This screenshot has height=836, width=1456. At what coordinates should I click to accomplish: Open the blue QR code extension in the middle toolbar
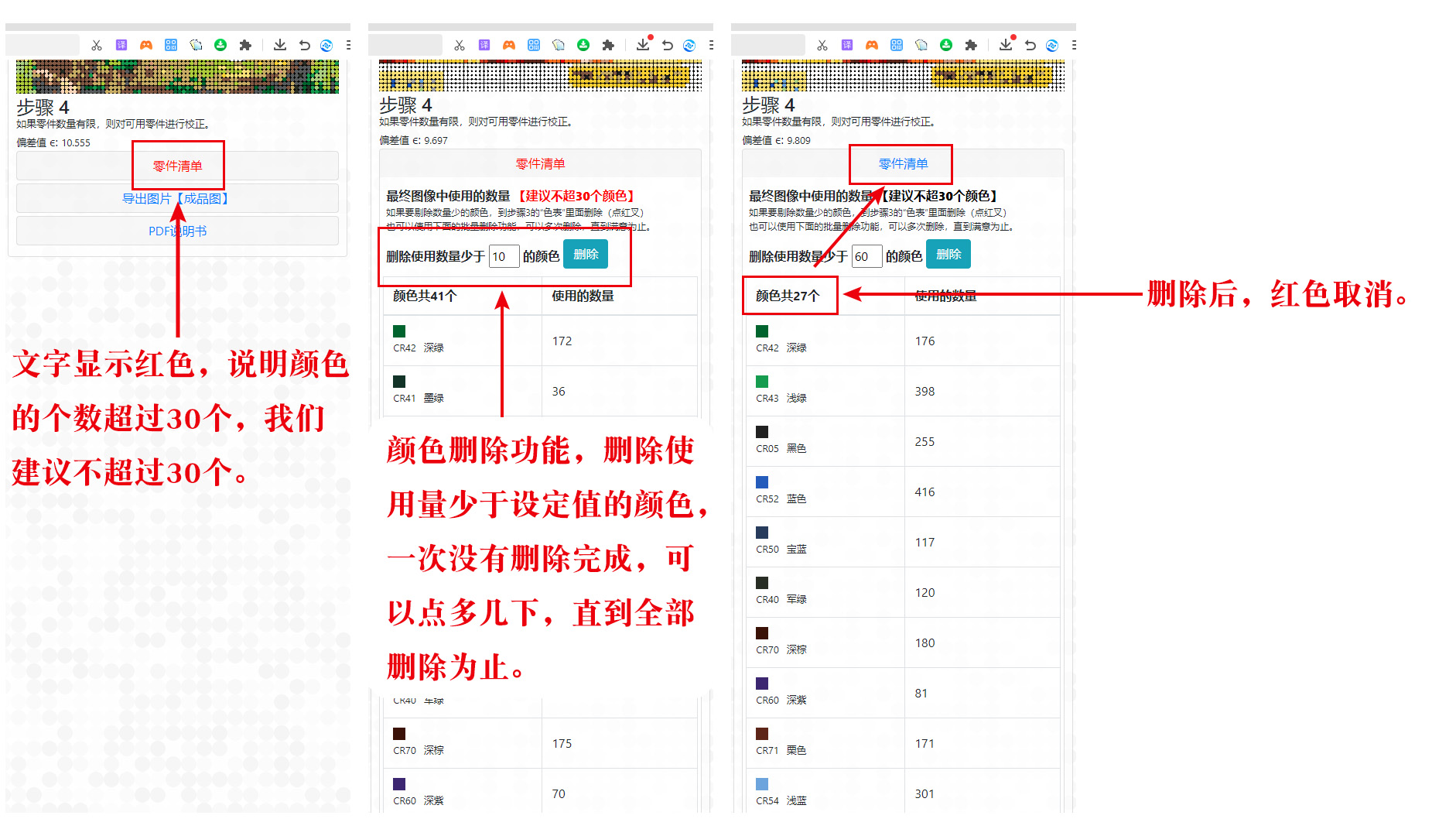(534, 46)
